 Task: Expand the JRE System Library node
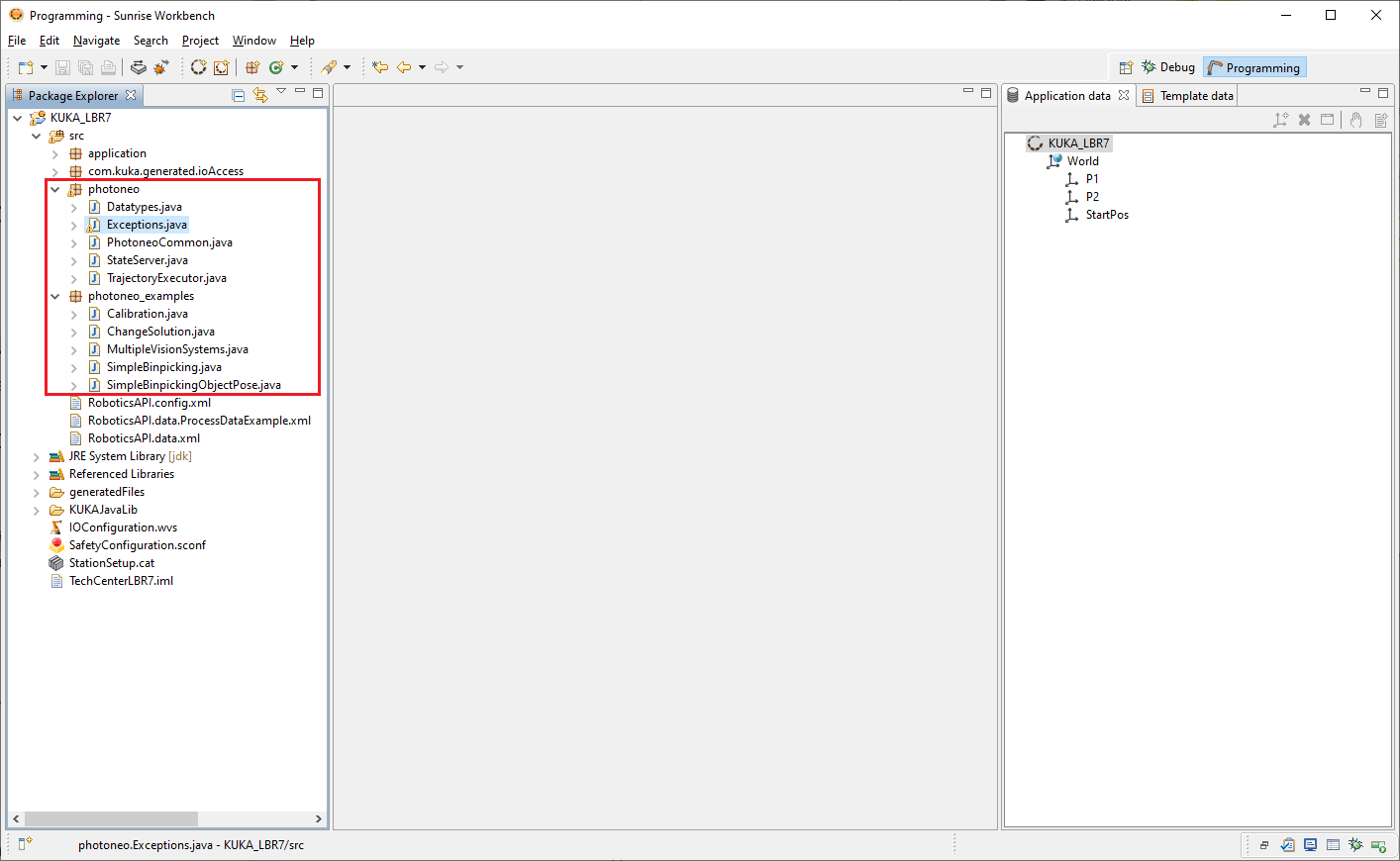click(x=37, y=457)
